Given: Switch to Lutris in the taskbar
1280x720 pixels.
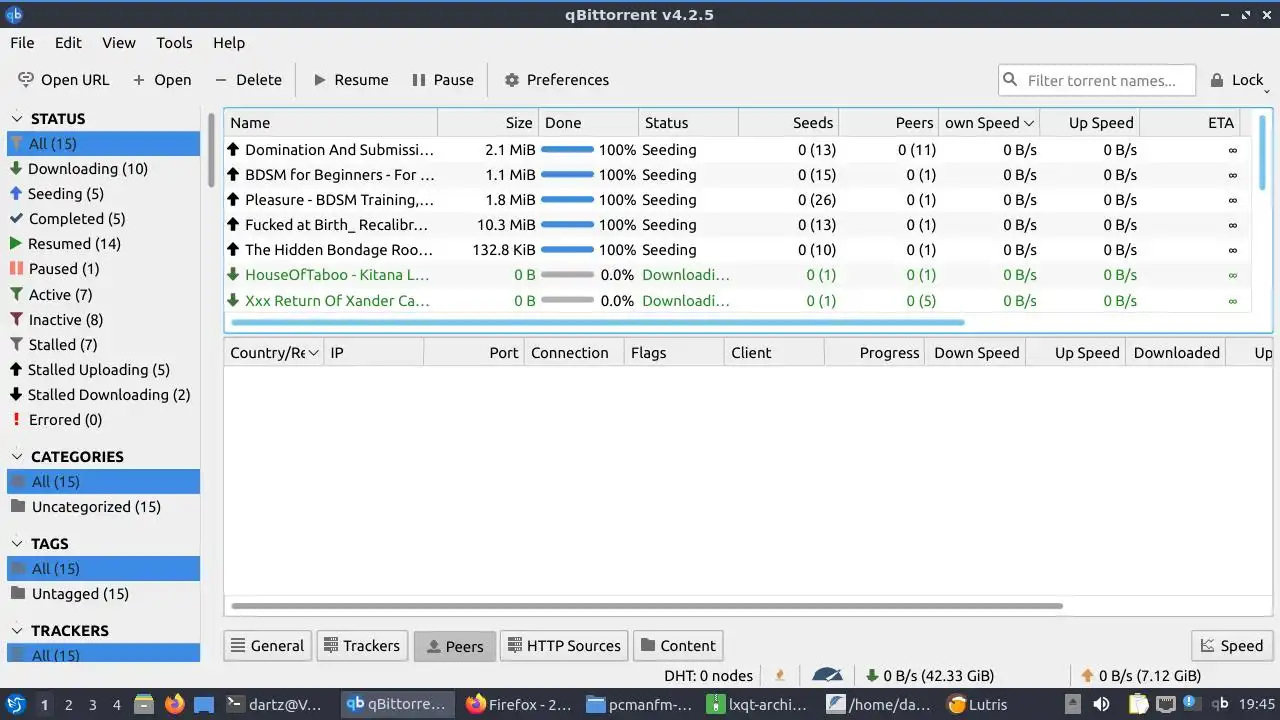Looking at the screenshot, I should (977, 704).
